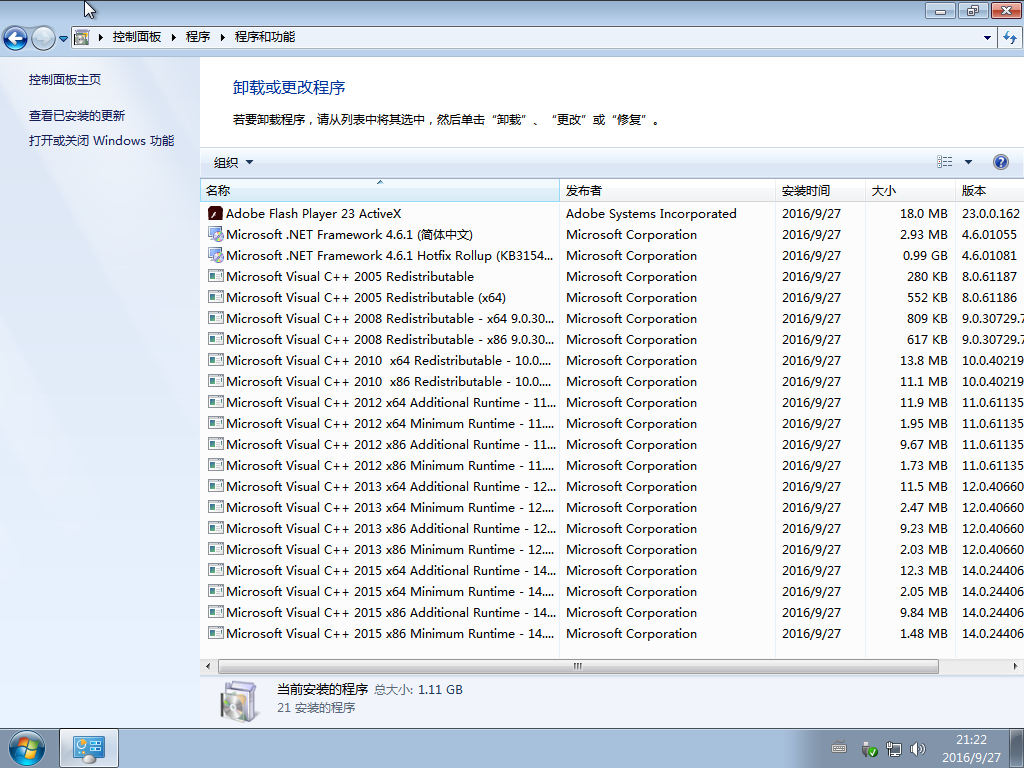
Task: Select Microsoft Visual C++ 2015 x86 Additional Runtime name
Action: [x=391, y=613]
